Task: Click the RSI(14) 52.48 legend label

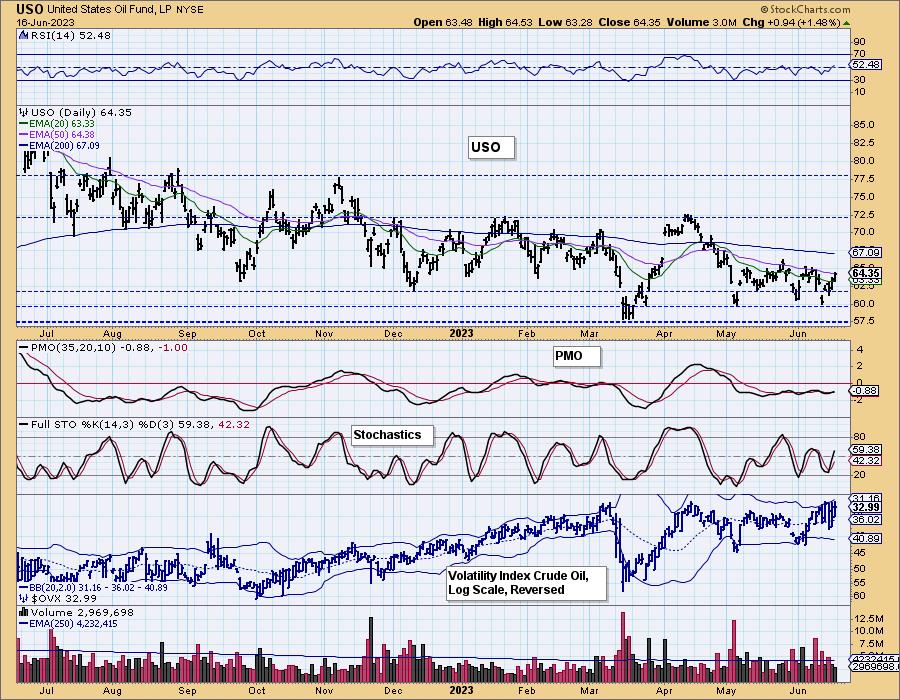Action: click(x=71, y=35)
